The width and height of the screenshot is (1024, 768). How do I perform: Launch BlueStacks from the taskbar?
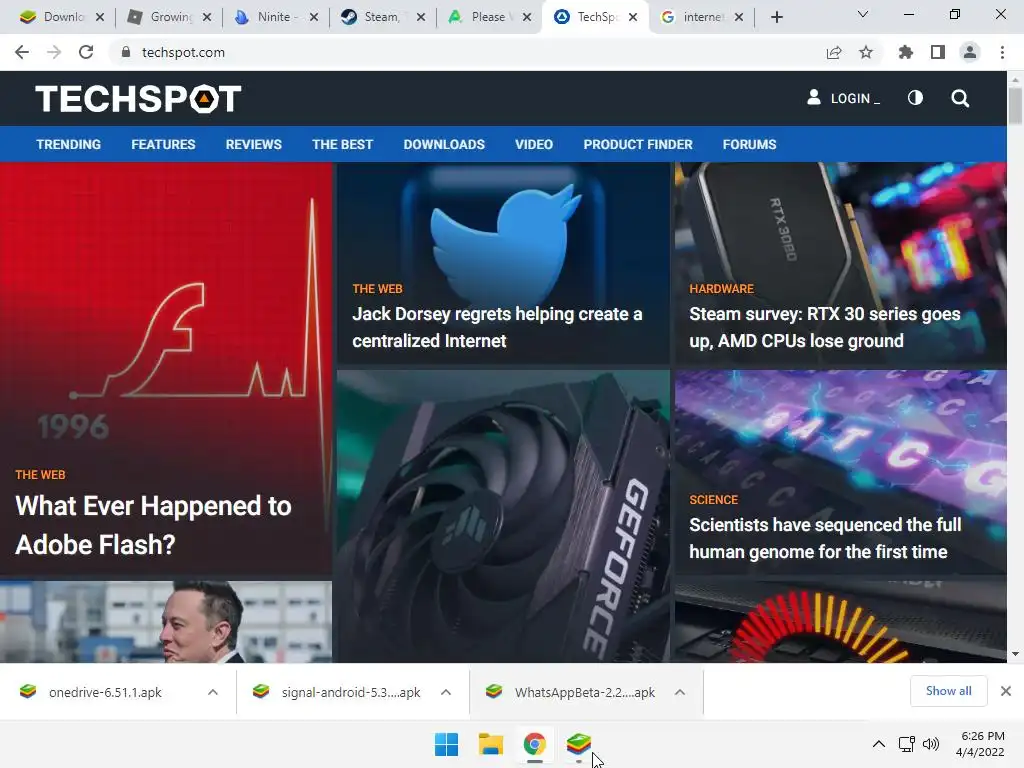pyautogui.click(x=579, y=744)
